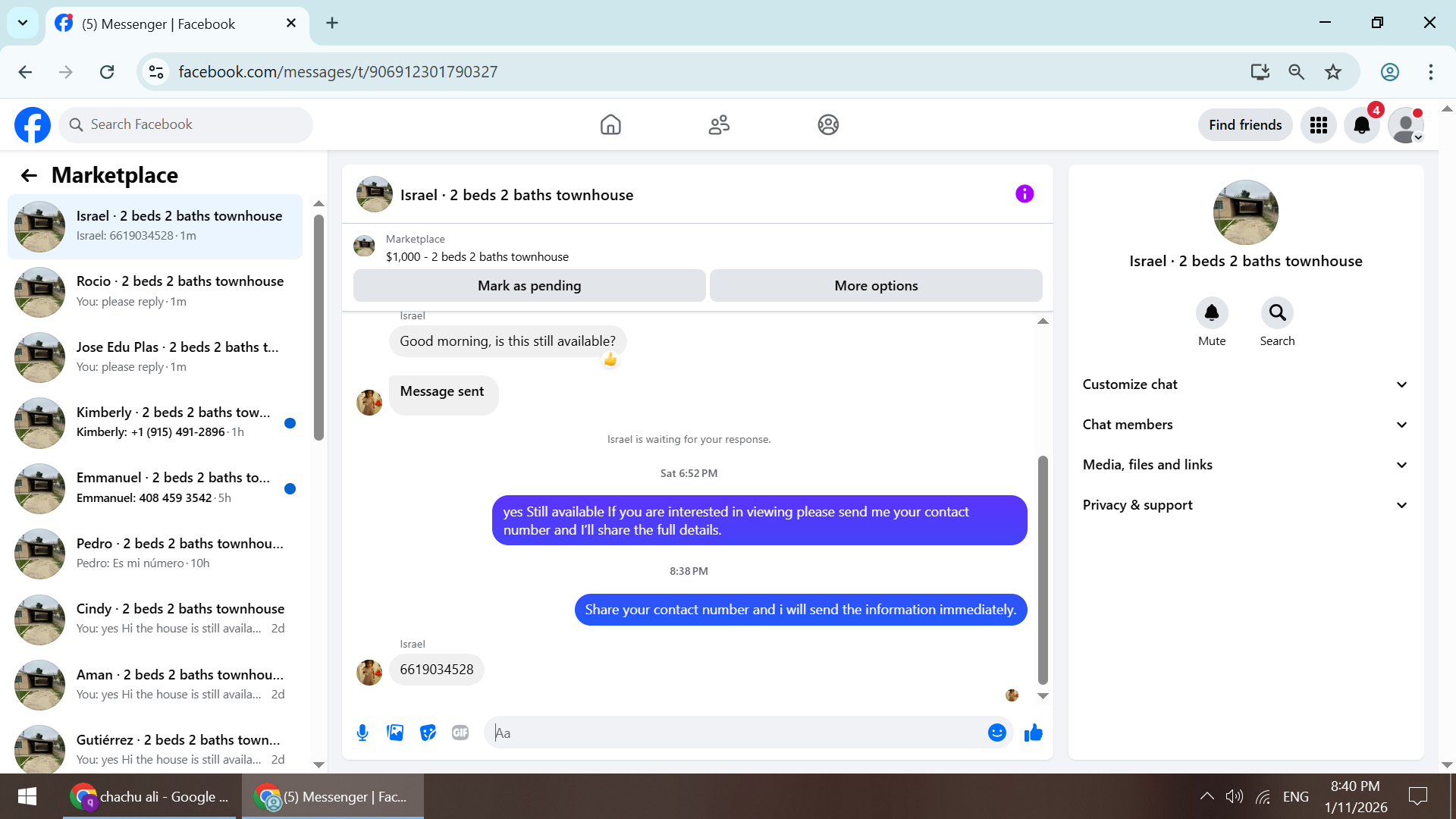Screen dimensions: 1456x819
Task: Click Israel's avatar next to 6619034528
Action: click(369, 672)
